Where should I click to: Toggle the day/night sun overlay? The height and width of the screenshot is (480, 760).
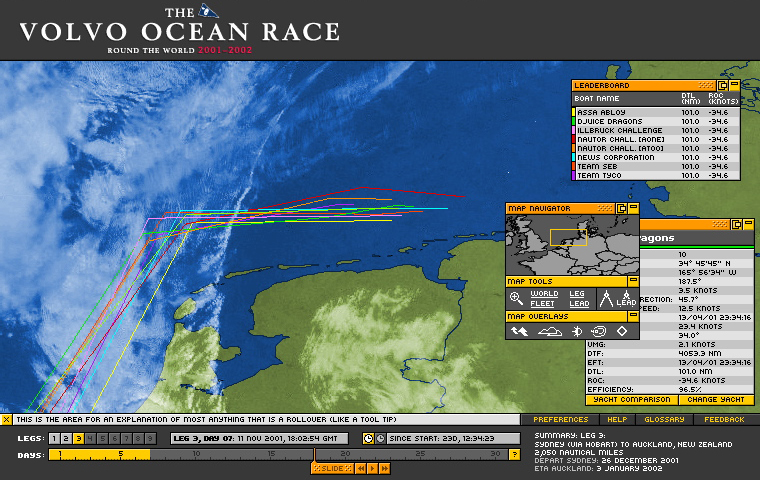pos(577,332)
